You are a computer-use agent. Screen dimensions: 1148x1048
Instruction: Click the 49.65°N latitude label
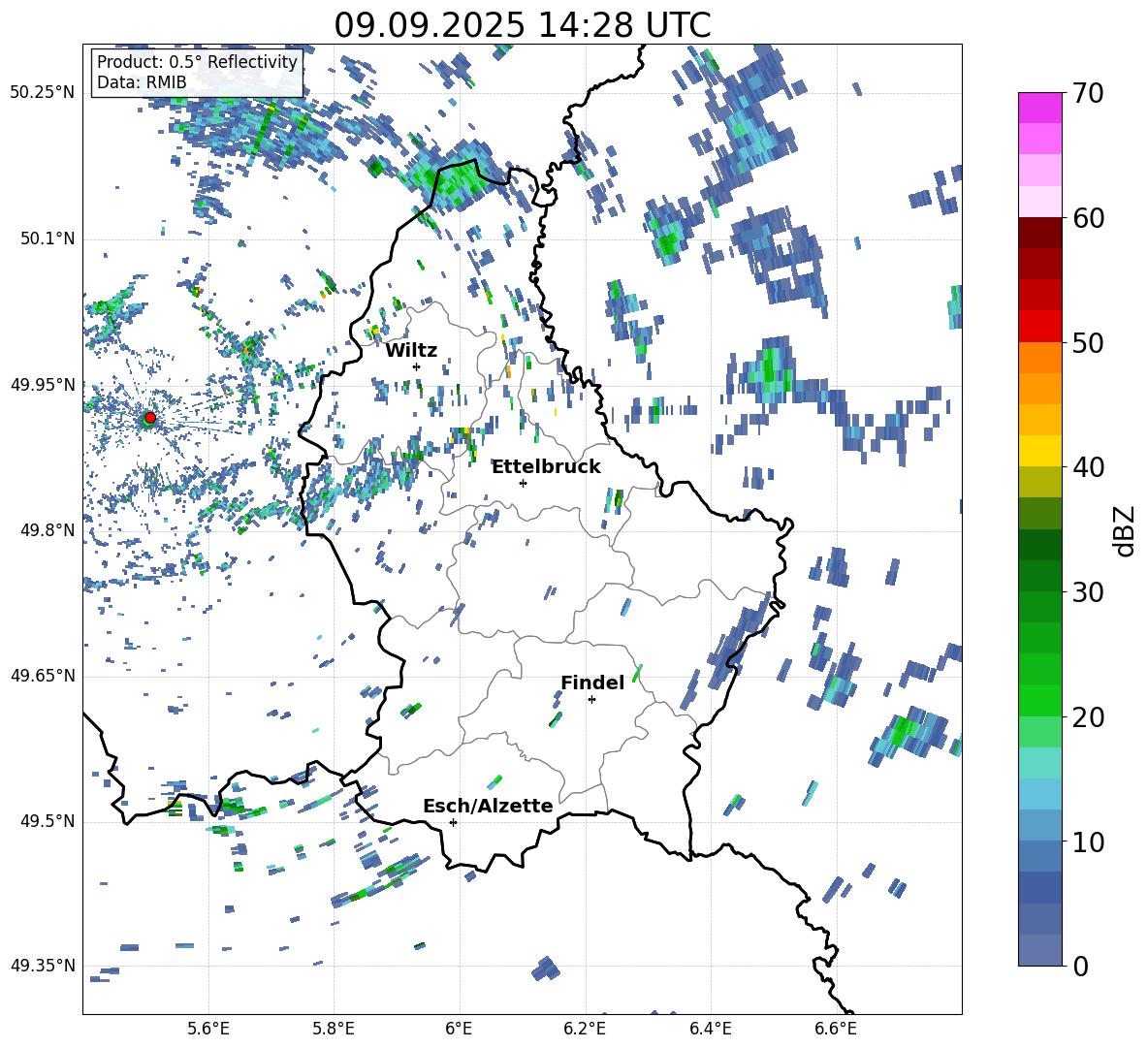coord(43,675)
